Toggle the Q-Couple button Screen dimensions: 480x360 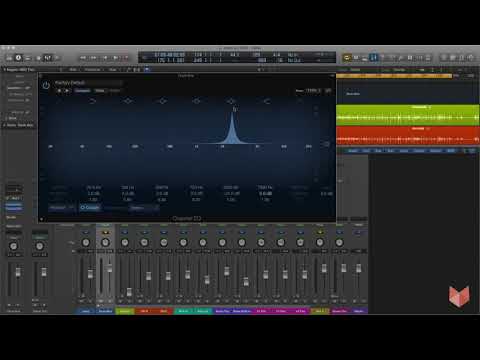90,207
